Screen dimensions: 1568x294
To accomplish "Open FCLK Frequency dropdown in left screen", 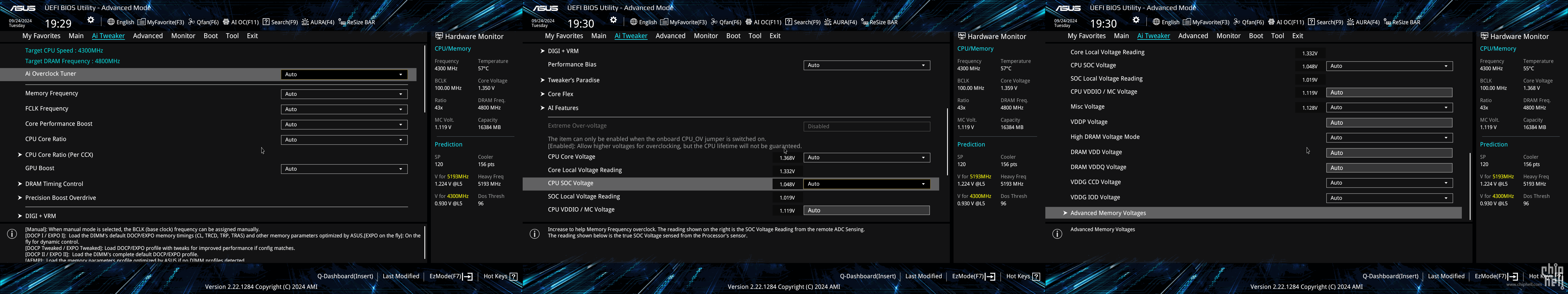I will (x=344, y=109).
